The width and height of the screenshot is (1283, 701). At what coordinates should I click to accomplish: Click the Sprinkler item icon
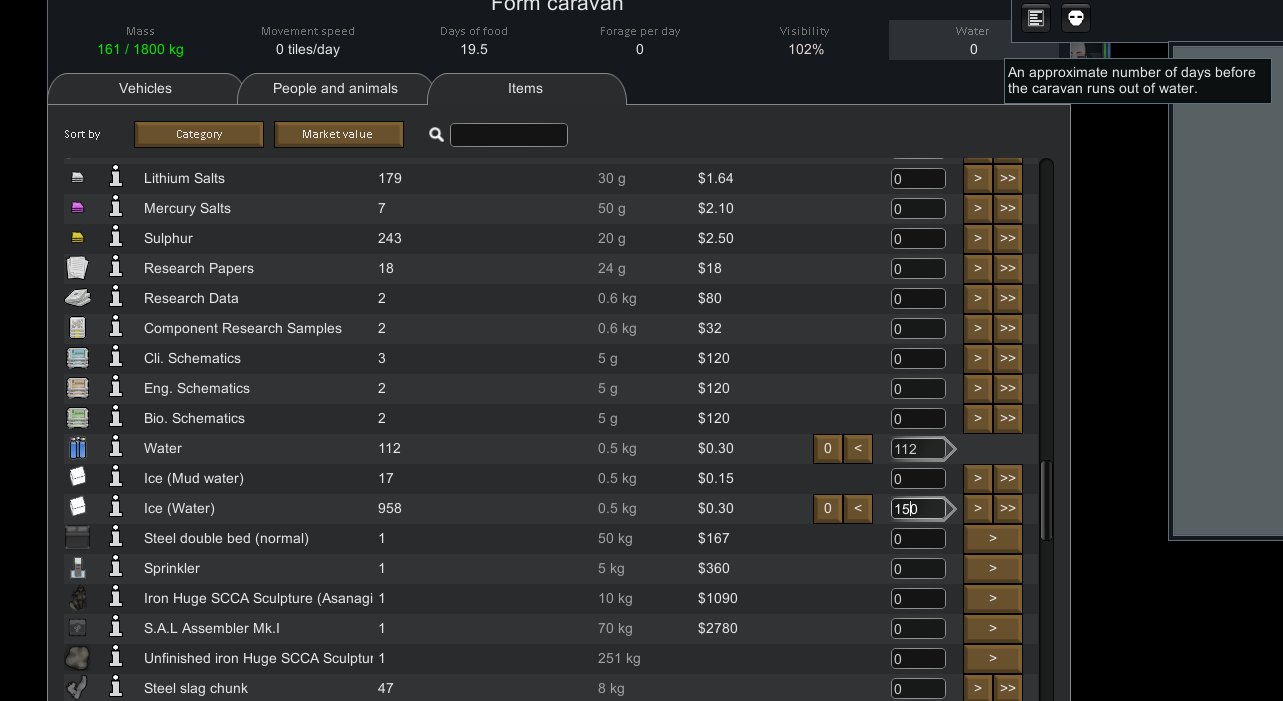tap(77, 568)
